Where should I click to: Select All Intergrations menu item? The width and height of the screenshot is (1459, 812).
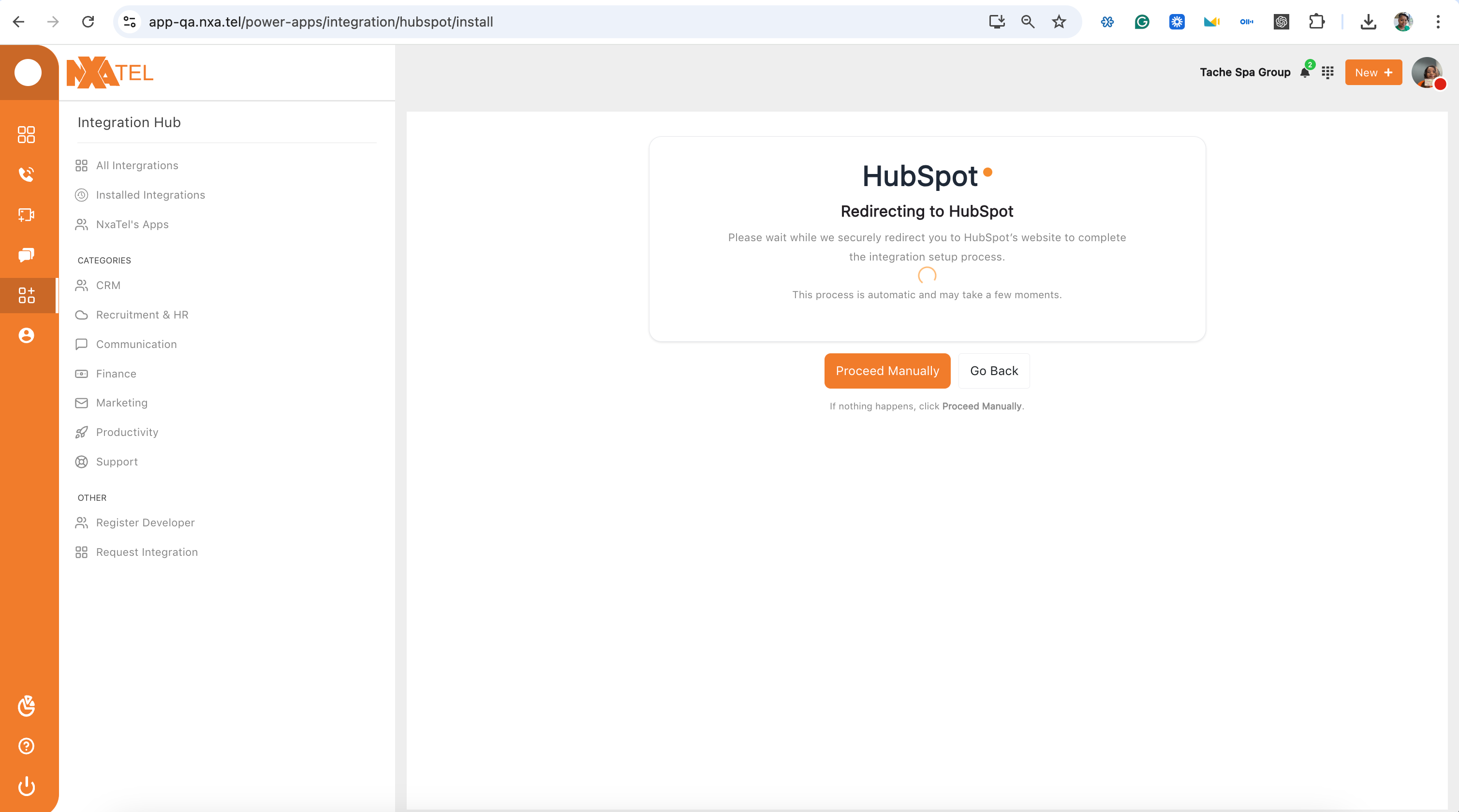click(137, 165)
